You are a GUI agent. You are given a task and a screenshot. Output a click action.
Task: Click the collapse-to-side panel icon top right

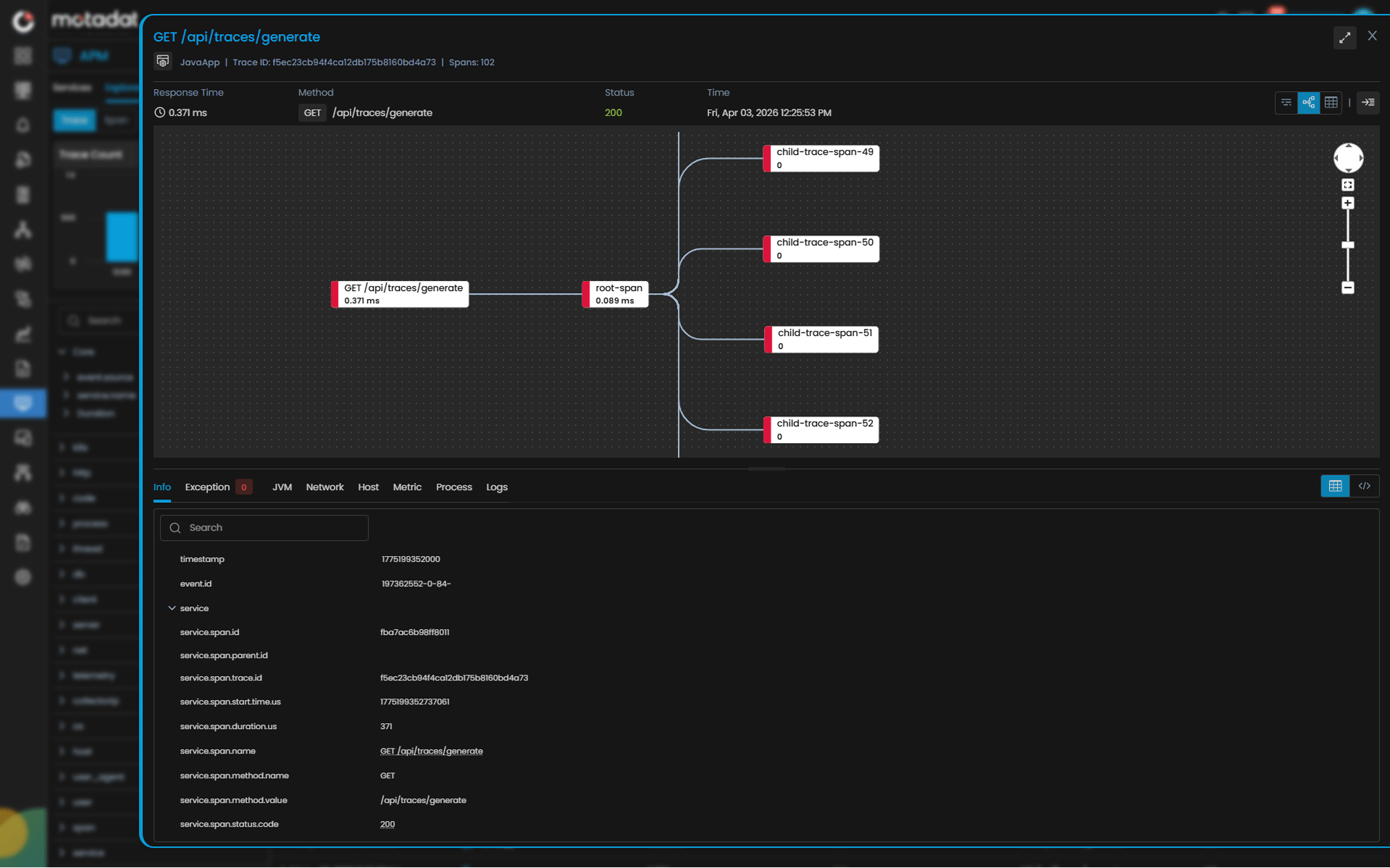[1368, 103]
